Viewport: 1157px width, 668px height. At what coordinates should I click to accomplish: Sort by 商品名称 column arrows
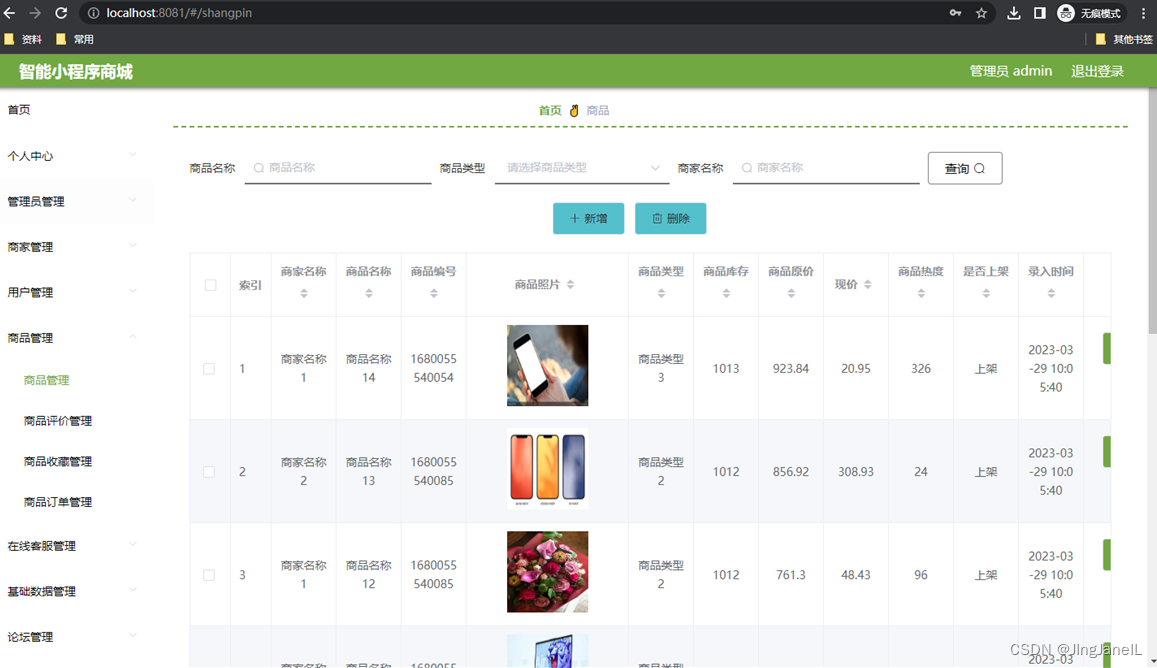tap(369, 293)
